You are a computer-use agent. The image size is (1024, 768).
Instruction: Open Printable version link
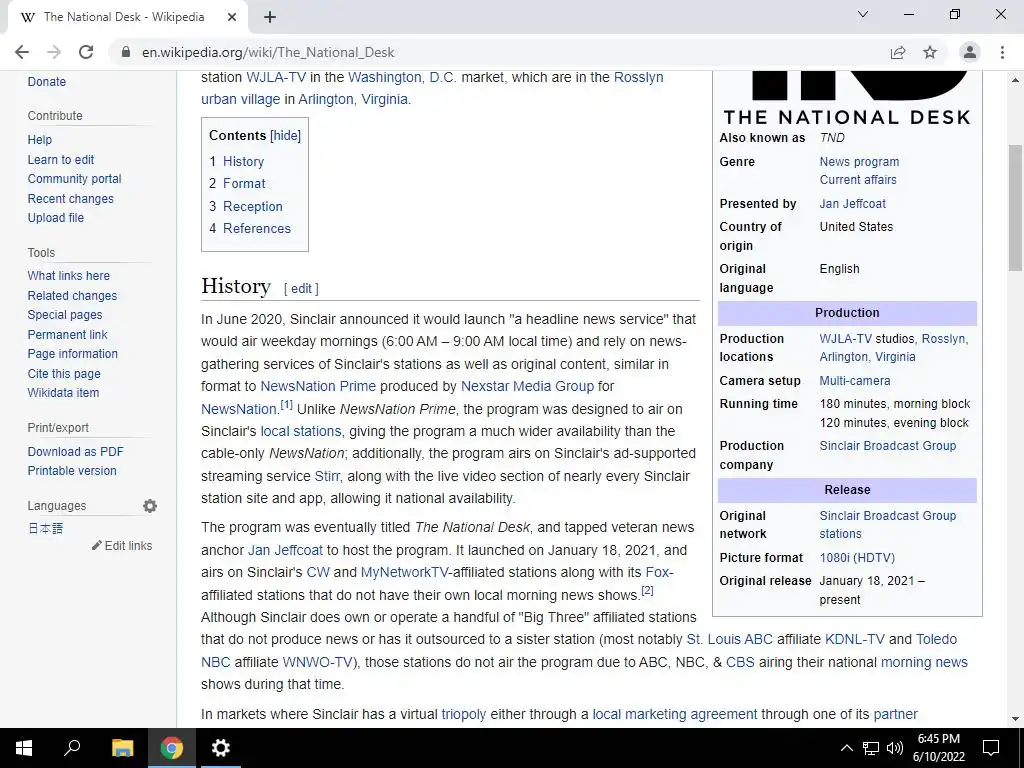pyautogui.click(x=72, y=471)
